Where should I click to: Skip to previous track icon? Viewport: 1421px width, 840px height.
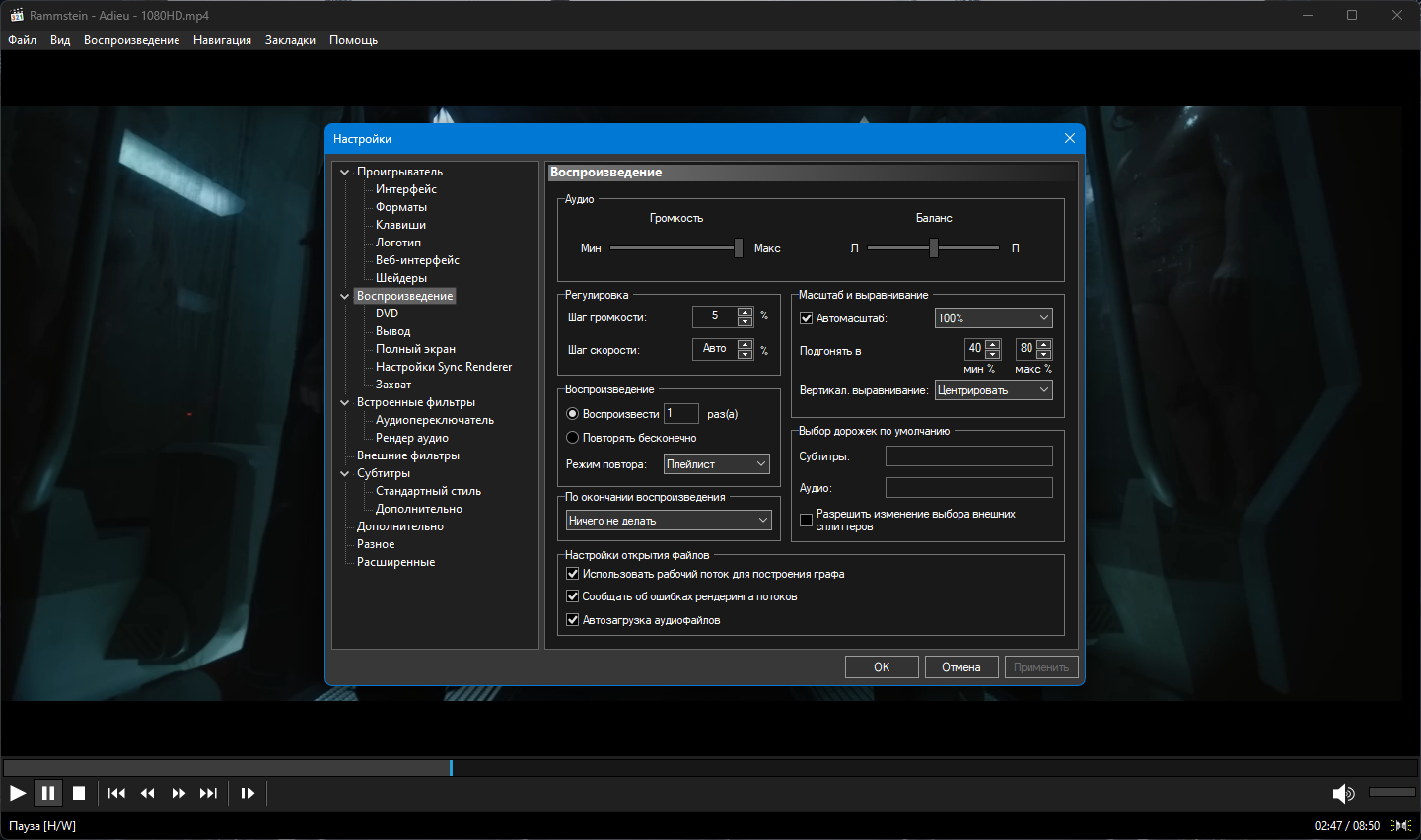click(116, 793)
